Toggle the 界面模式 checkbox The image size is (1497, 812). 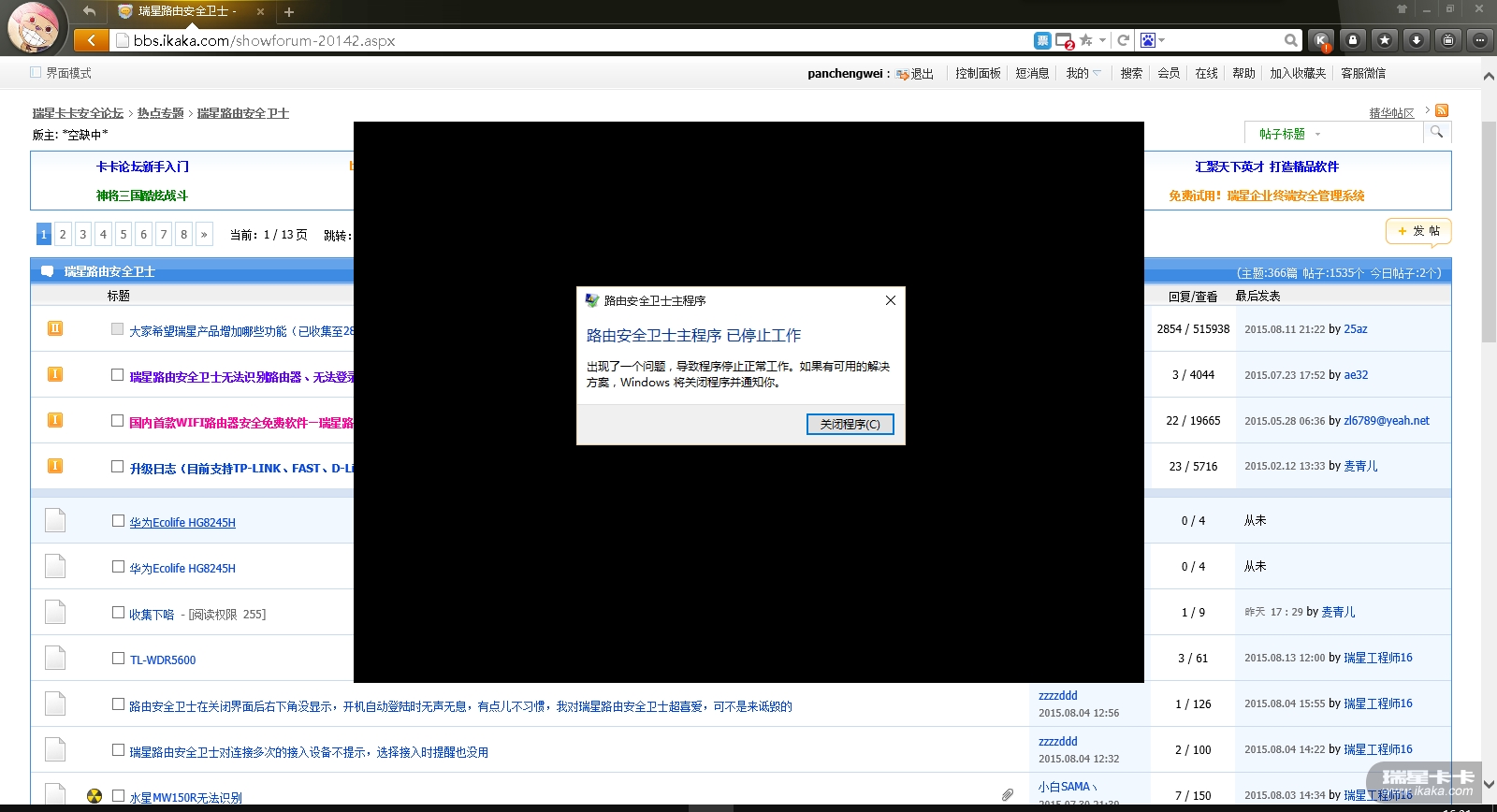point(36,72)
